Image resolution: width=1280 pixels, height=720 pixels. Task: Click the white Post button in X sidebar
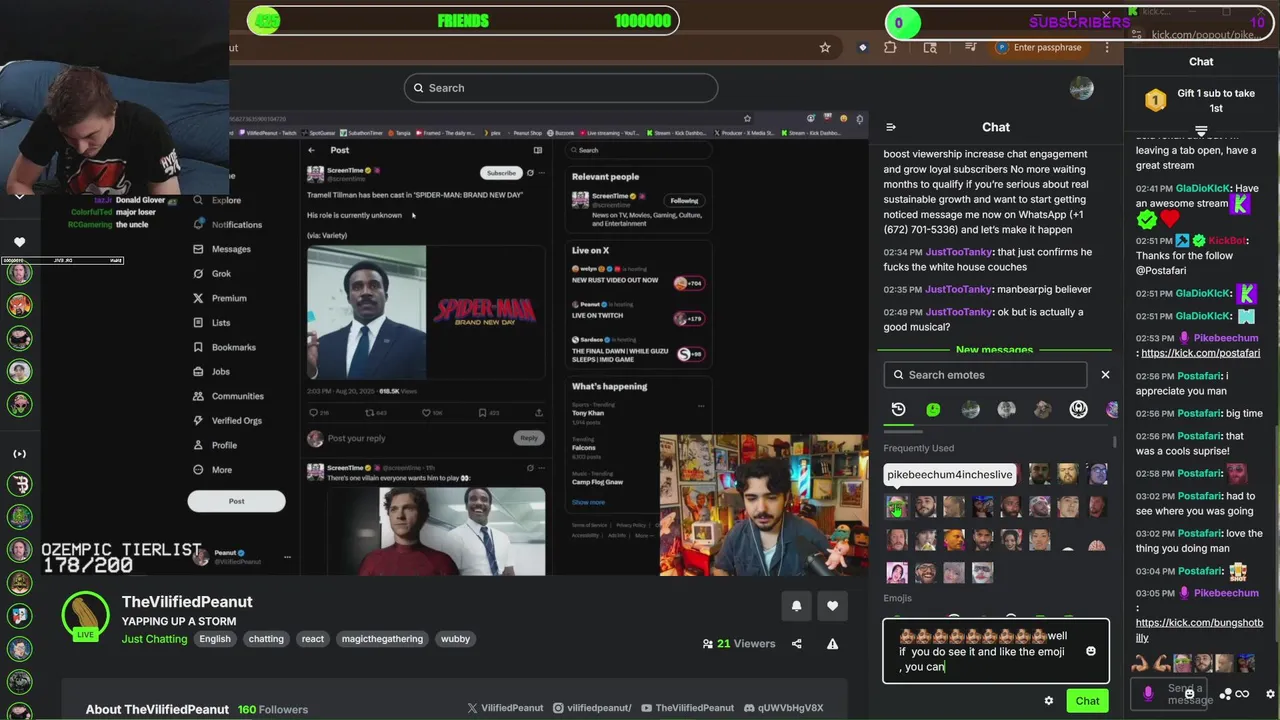point(236,501)
